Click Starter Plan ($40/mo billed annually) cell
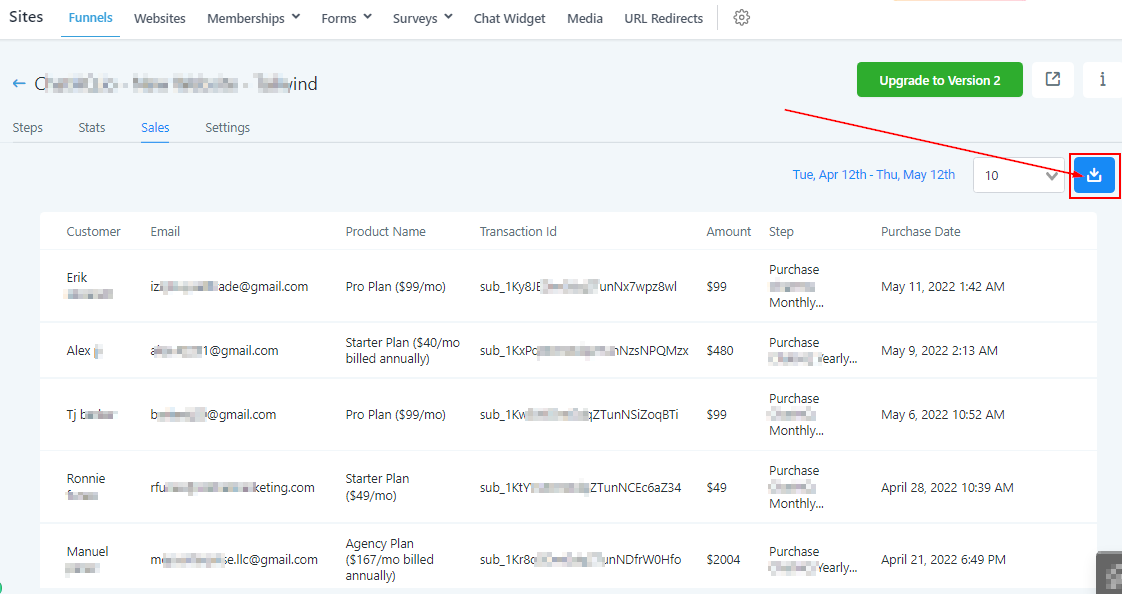The image size is (1122, 594). [402, 351]
